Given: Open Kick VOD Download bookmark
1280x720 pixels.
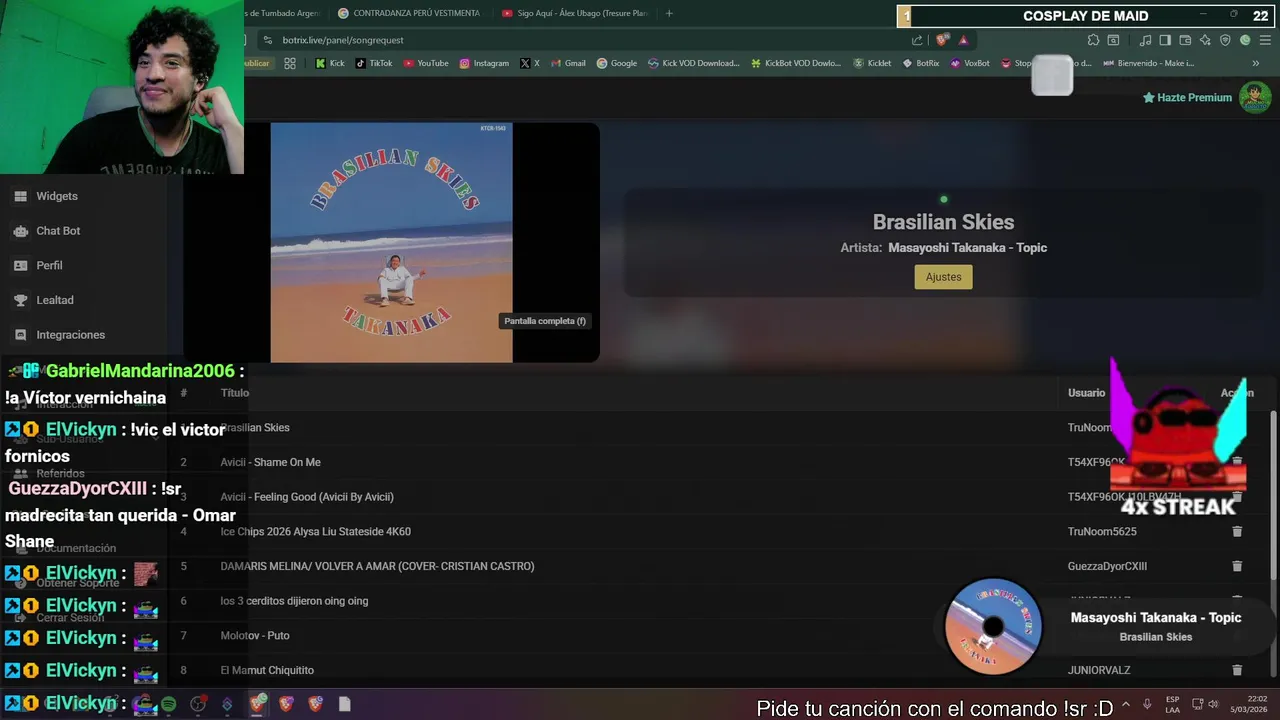Looking at the screenshot, I should (x=693, y=63).
